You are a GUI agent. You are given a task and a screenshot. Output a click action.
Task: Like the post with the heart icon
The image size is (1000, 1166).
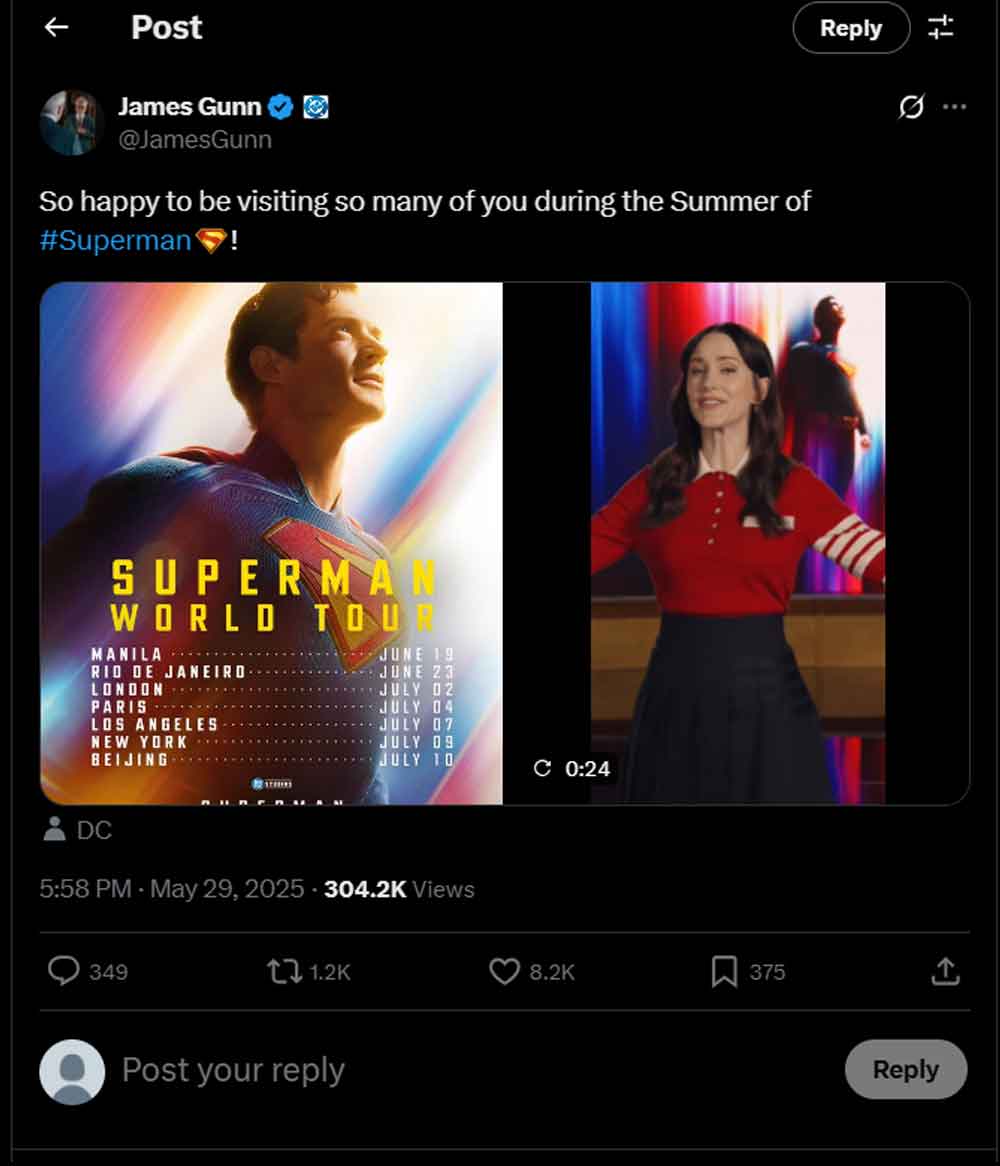[504, 971]
